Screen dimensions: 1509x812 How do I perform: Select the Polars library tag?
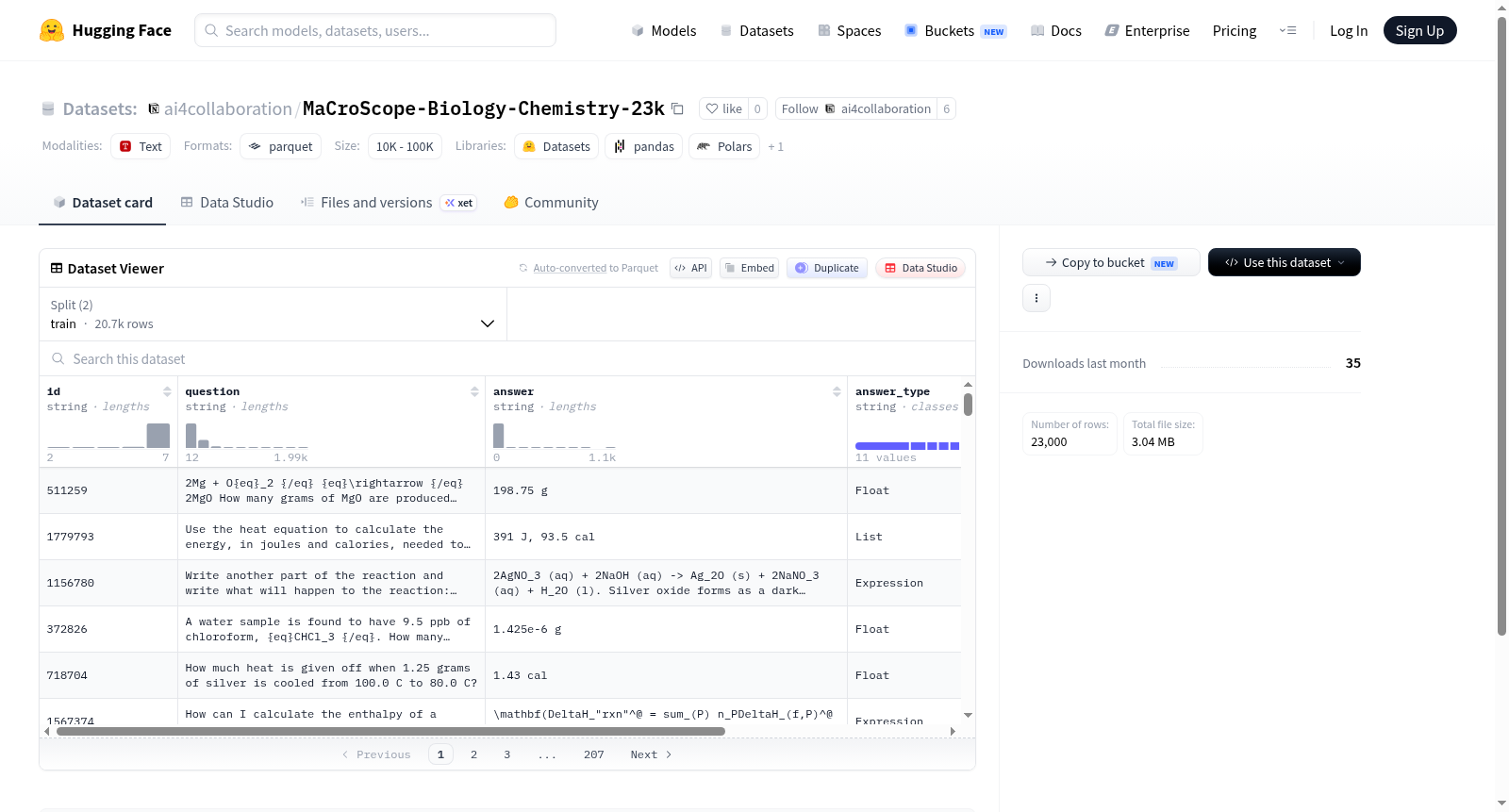pyautogui.click(x=724, y=146)
